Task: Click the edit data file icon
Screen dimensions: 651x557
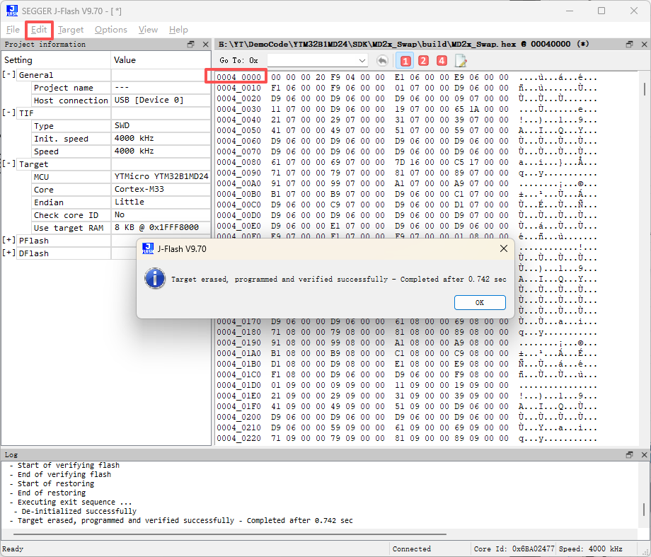Action: (460, 61)
